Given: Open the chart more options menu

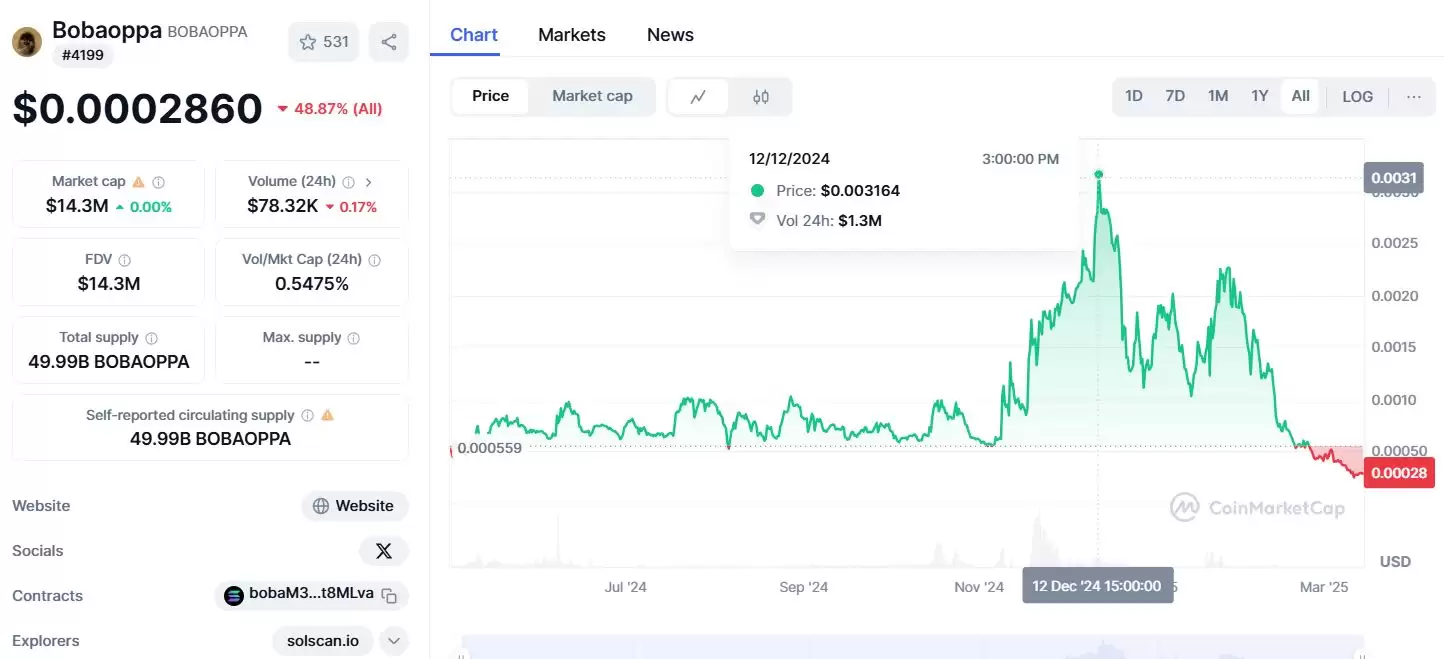Looking at the screenshot, I should [1413, 97].
